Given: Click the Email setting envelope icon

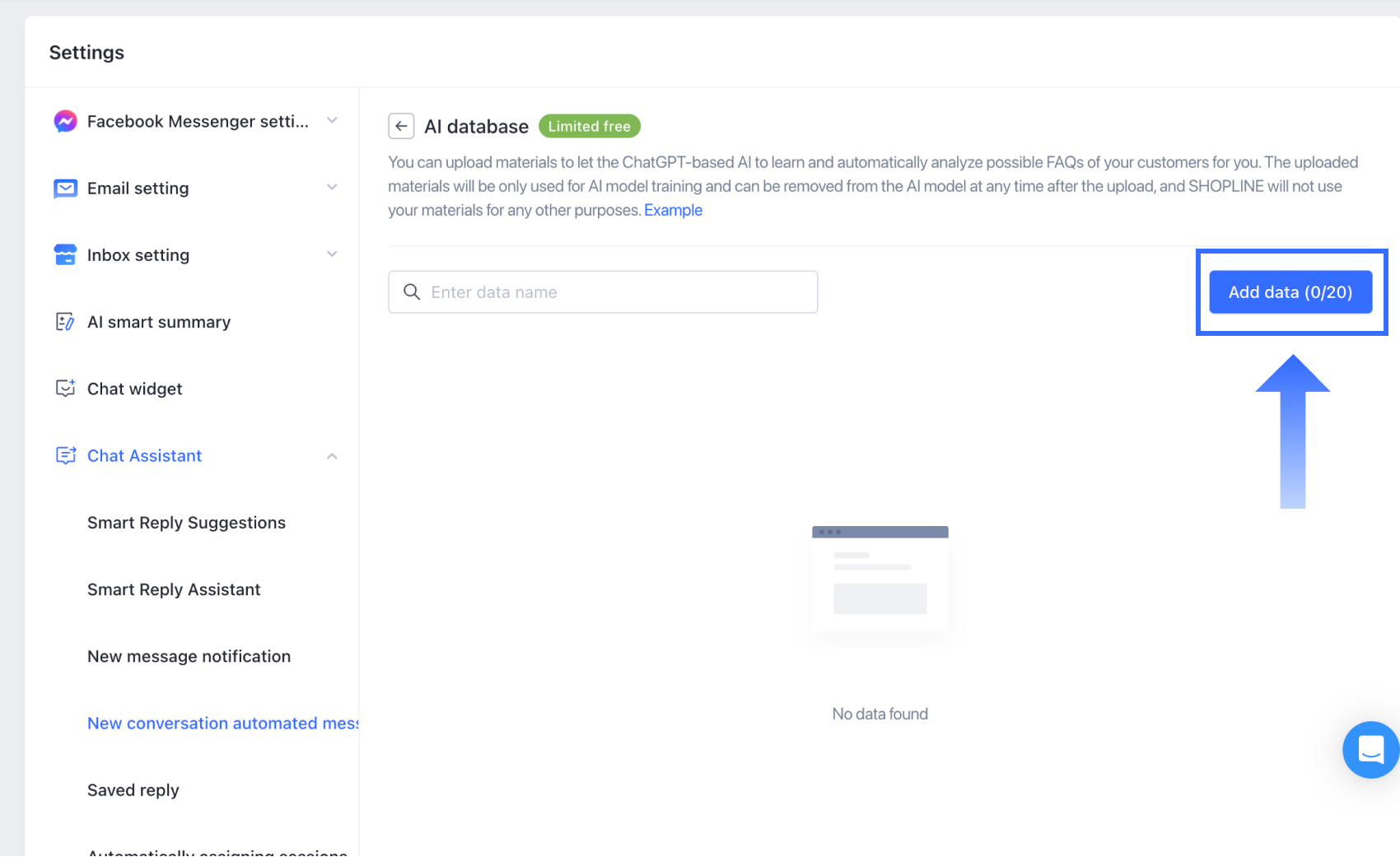Looking at the screenshot, I should [66, 189].
